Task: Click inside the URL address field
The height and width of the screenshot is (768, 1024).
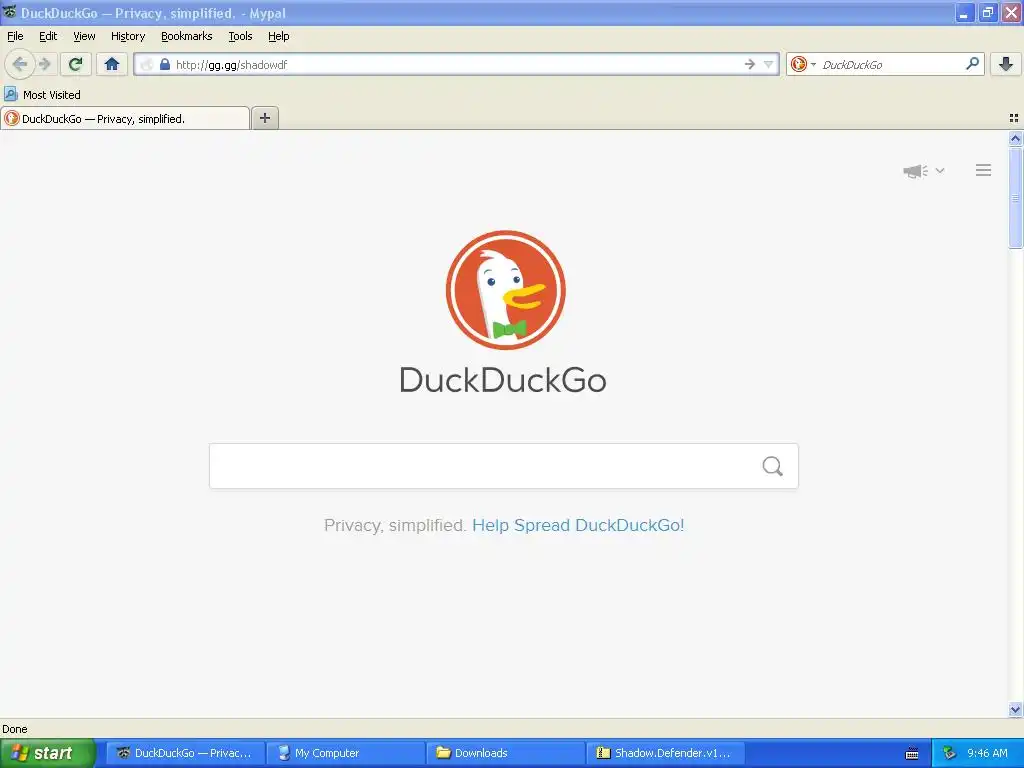Action: 457,64
